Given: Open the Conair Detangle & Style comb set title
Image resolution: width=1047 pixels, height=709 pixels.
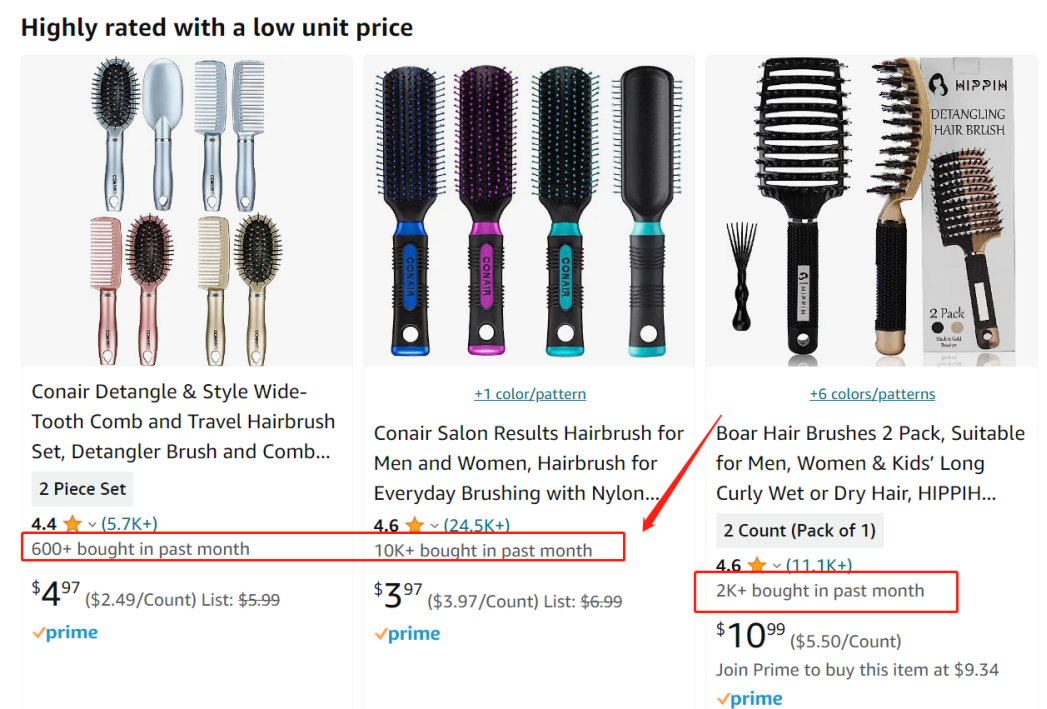Looking at the screenshot, I should click(183, 421).
